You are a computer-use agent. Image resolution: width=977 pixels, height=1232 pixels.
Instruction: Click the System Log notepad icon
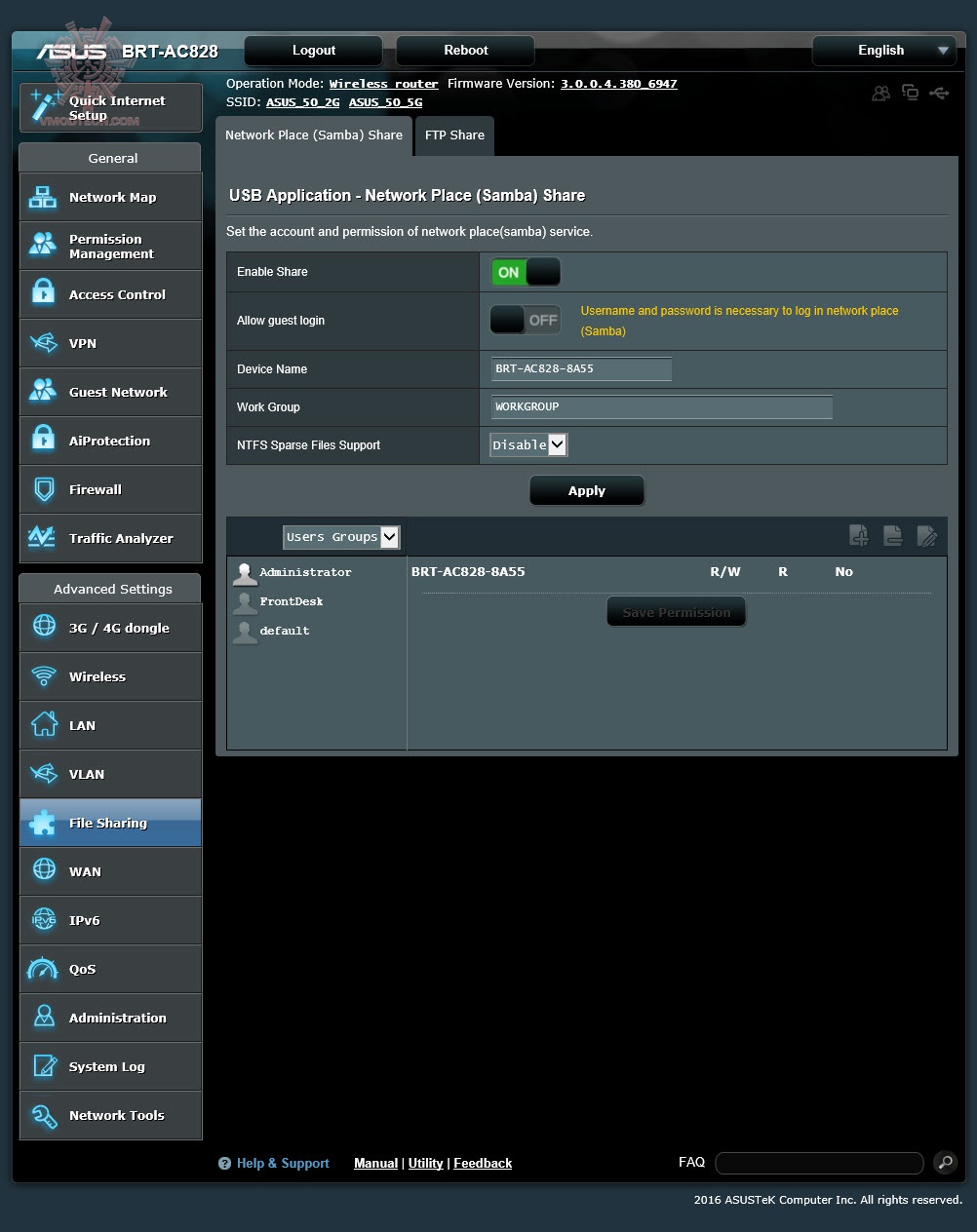(44, 1066)
